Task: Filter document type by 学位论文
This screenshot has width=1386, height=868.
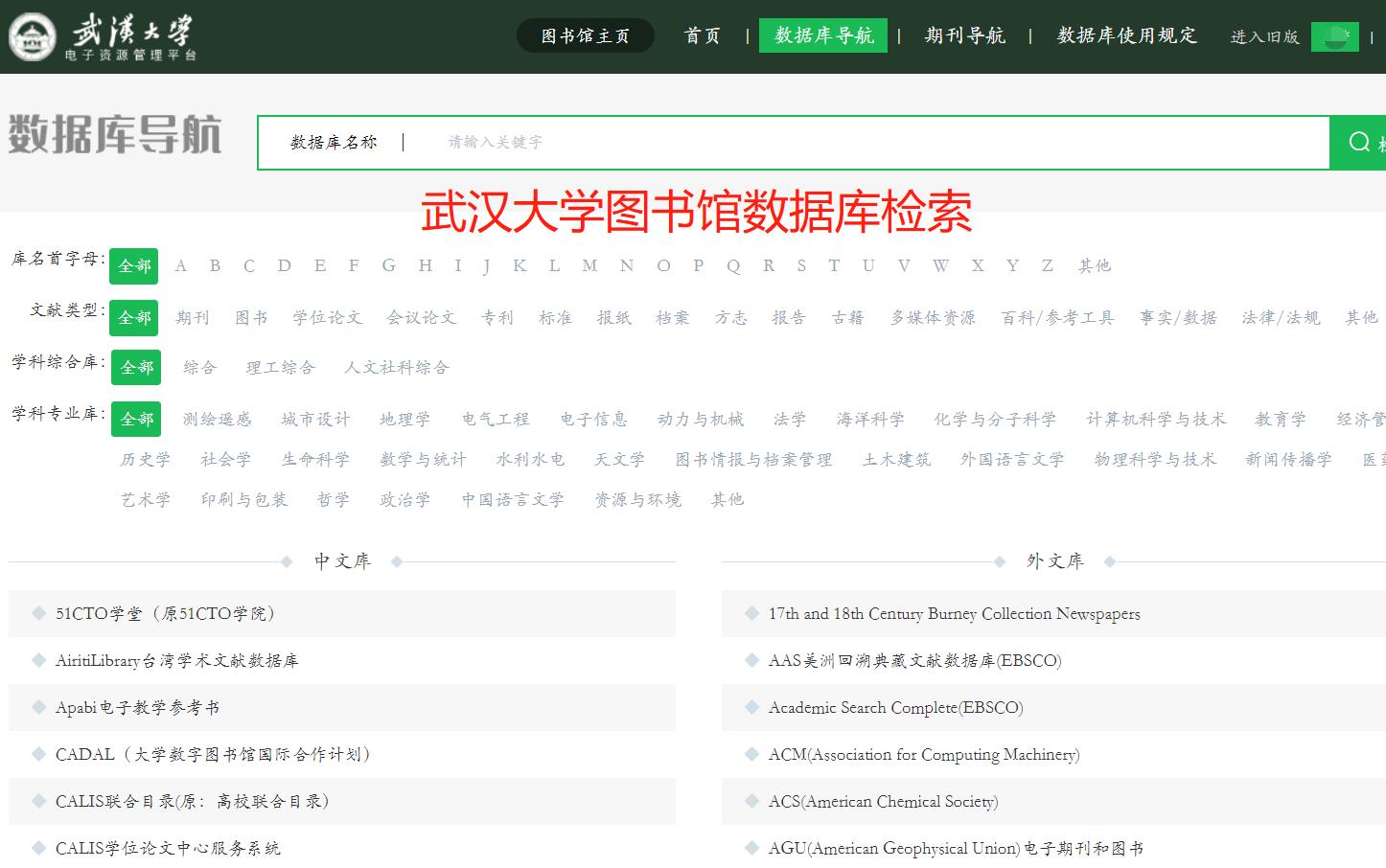Action: click(x=327, y=317)
